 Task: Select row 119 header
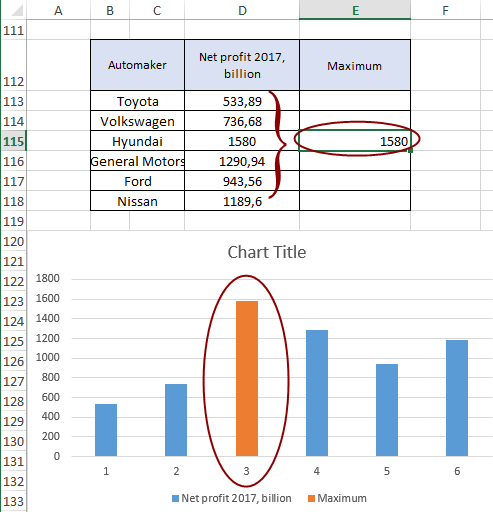pyautogui.click(x=13, y=221)
